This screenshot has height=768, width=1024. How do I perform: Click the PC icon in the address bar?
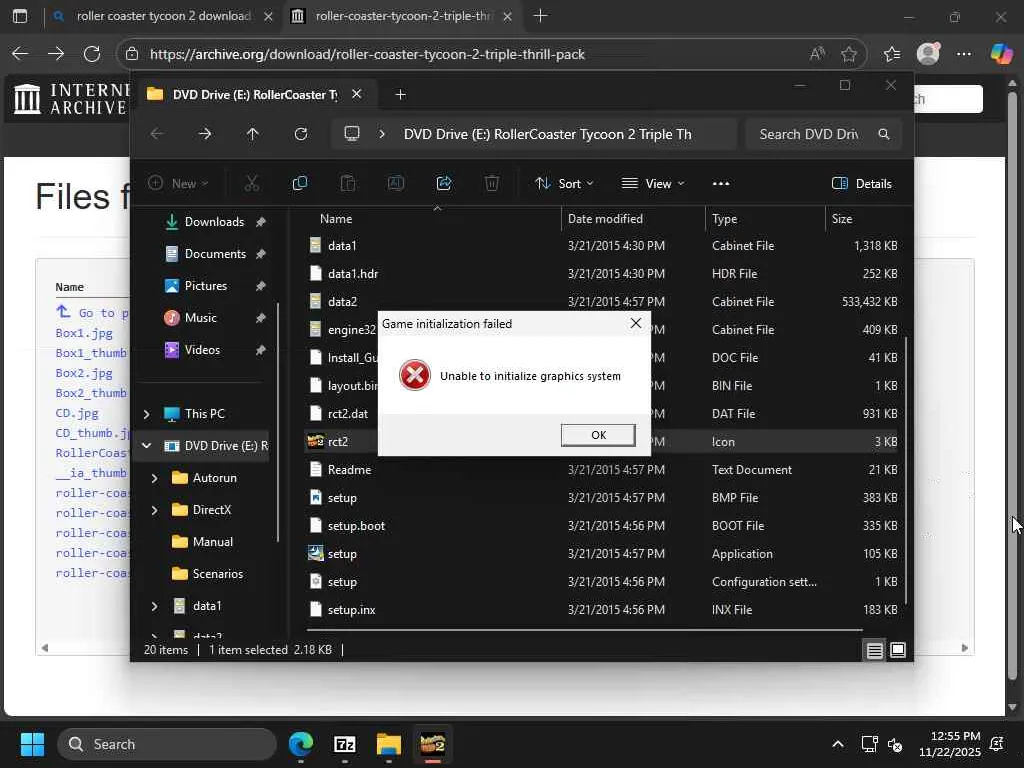coord(352,134)
